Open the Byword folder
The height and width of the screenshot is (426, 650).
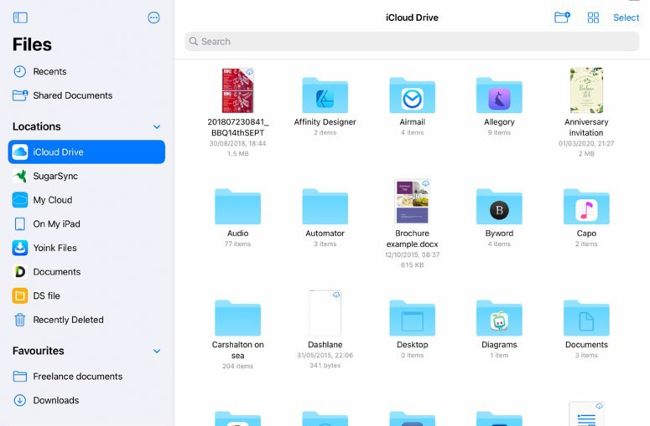tap(499, 207)
